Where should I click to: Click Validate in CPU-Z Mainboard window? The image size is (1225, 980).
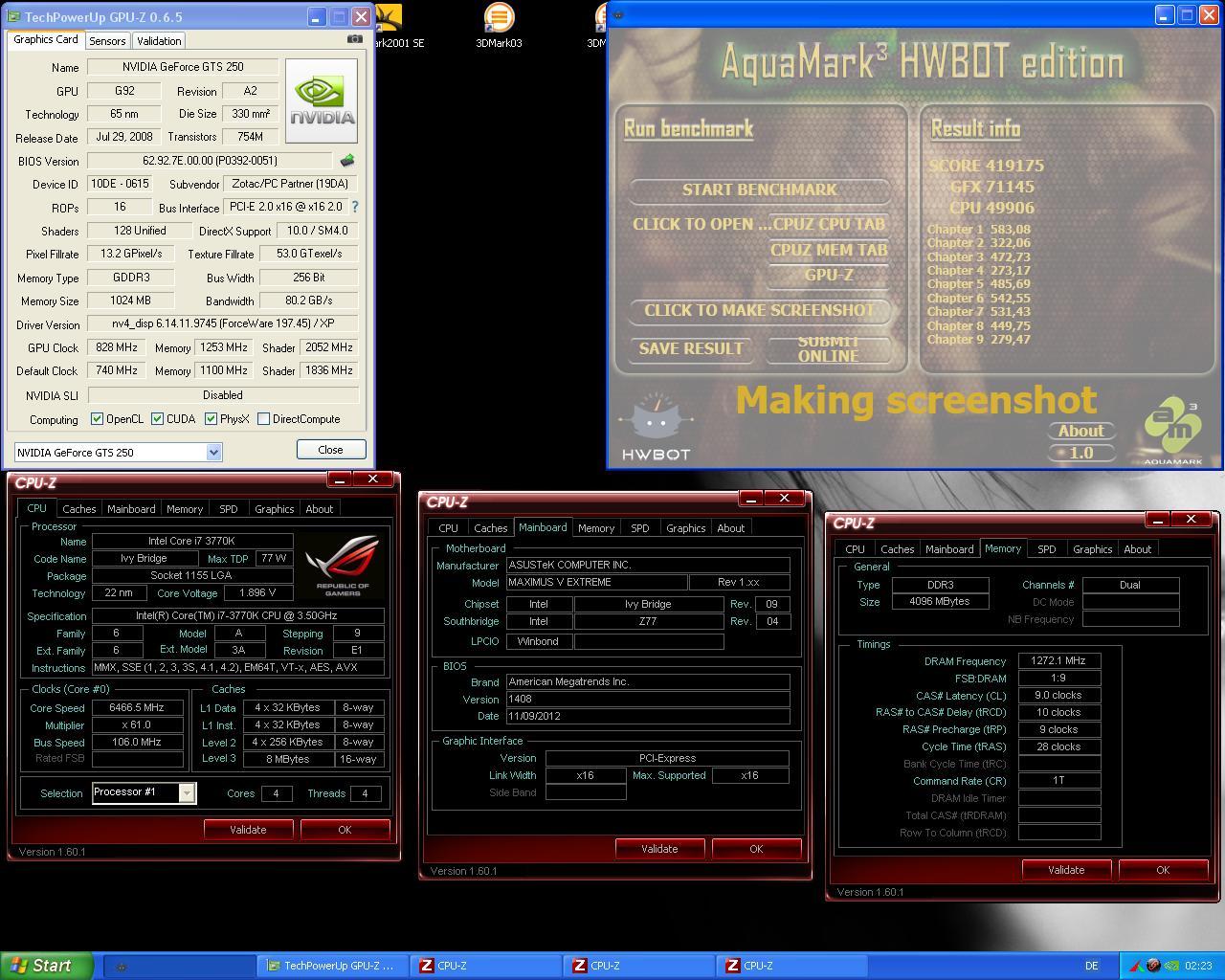659,849
